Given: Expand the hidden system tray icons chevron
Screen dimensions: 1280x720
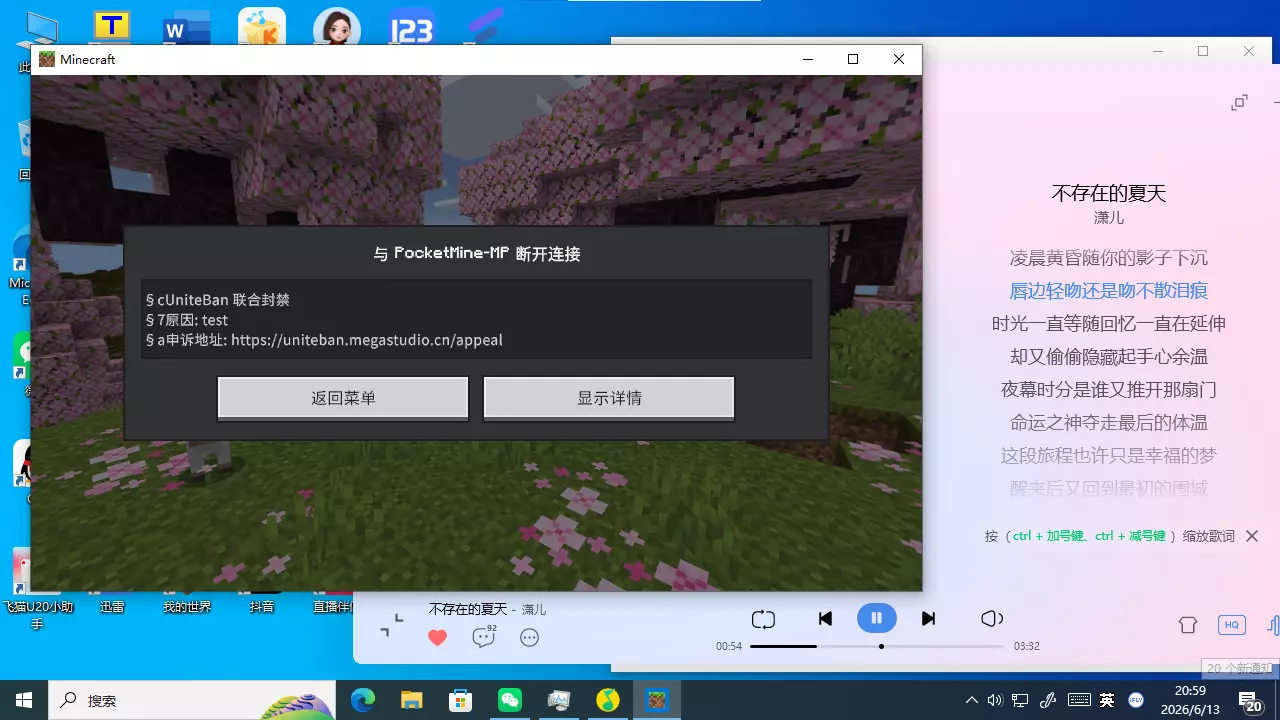Looking at the screenshot, I should 971,701.
